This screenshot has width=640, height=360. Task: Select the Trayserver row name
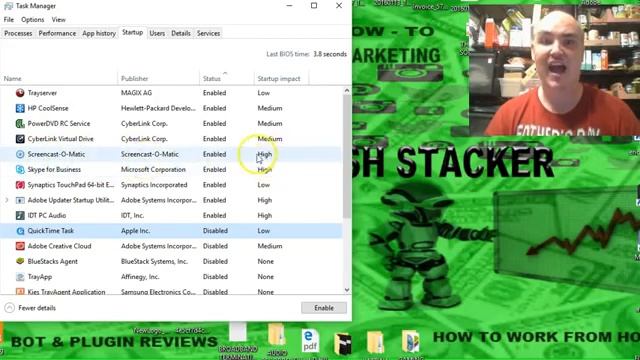coord(42,93)
